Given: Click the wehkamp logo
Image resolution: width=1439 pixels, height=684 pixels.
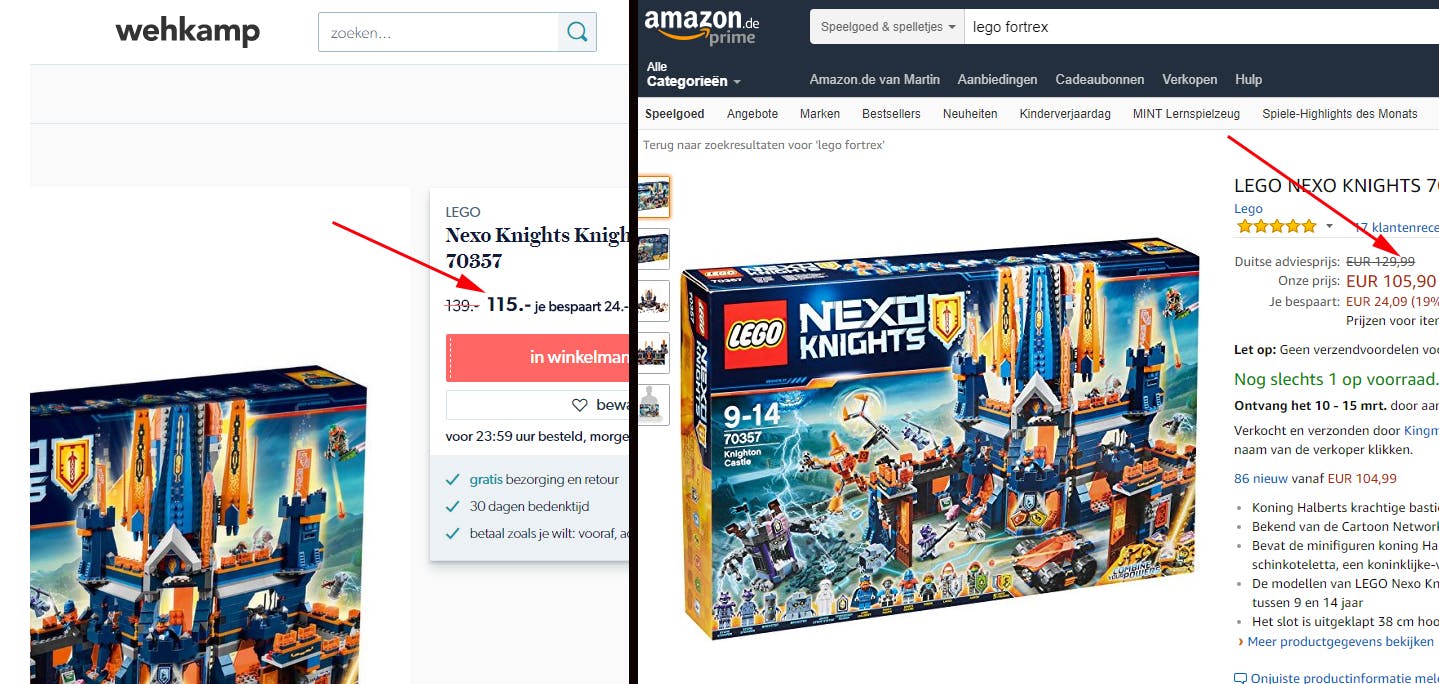Looking at the screenshot, I should click(x=188, y=32).
